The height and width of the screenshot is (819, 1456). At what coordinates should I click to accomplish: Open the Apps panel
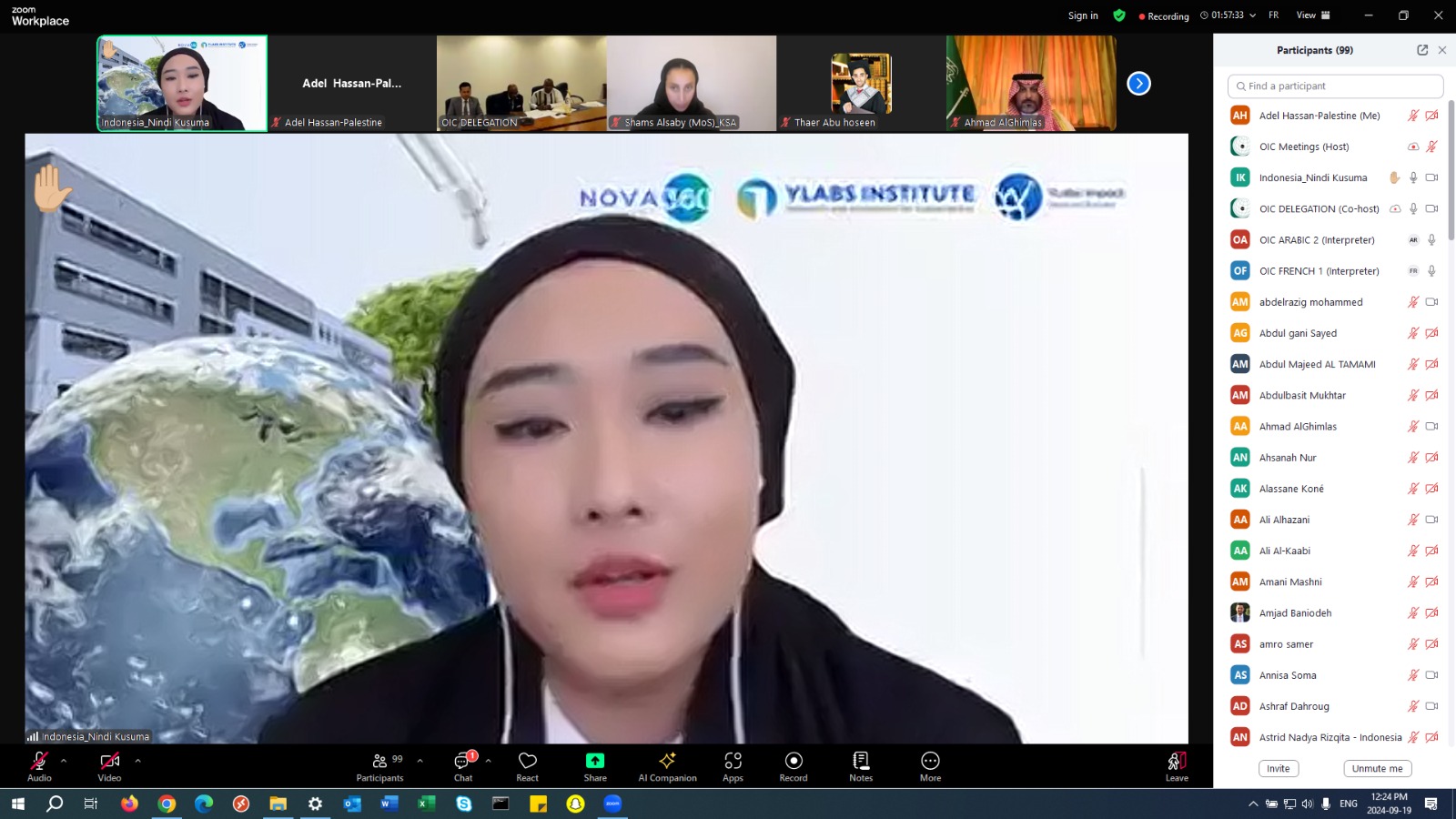click(733, 765)
